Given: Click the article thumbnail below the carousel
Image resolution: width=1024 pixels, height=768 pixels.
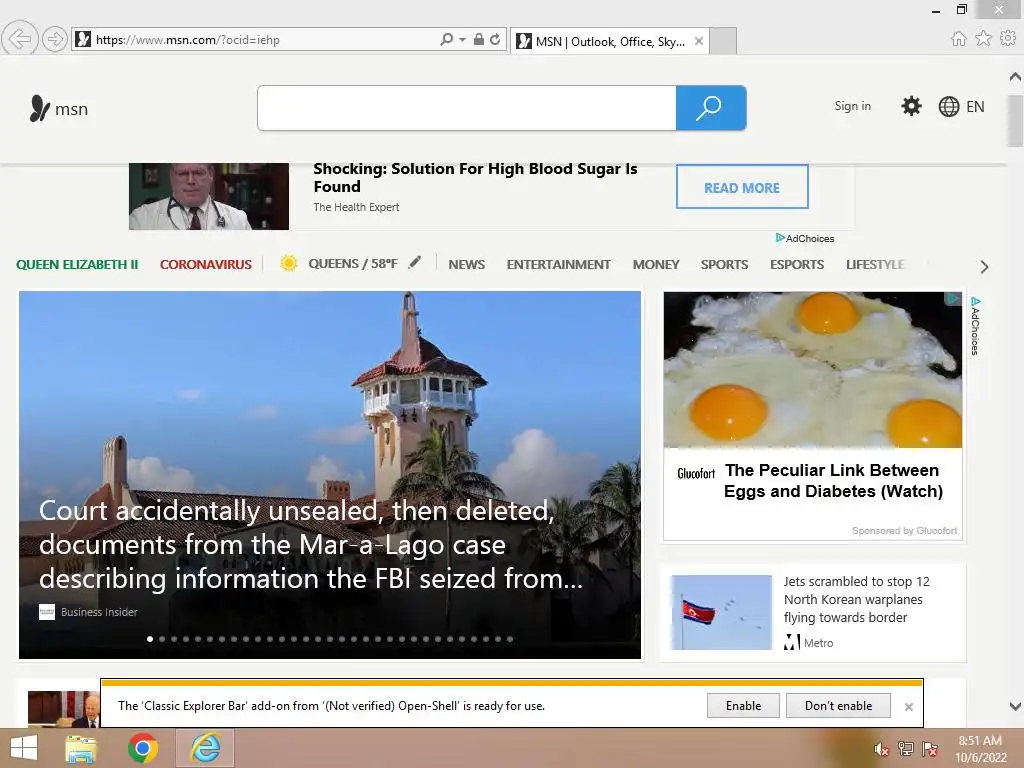Looking at the screenshot, I should coord(63,709).
